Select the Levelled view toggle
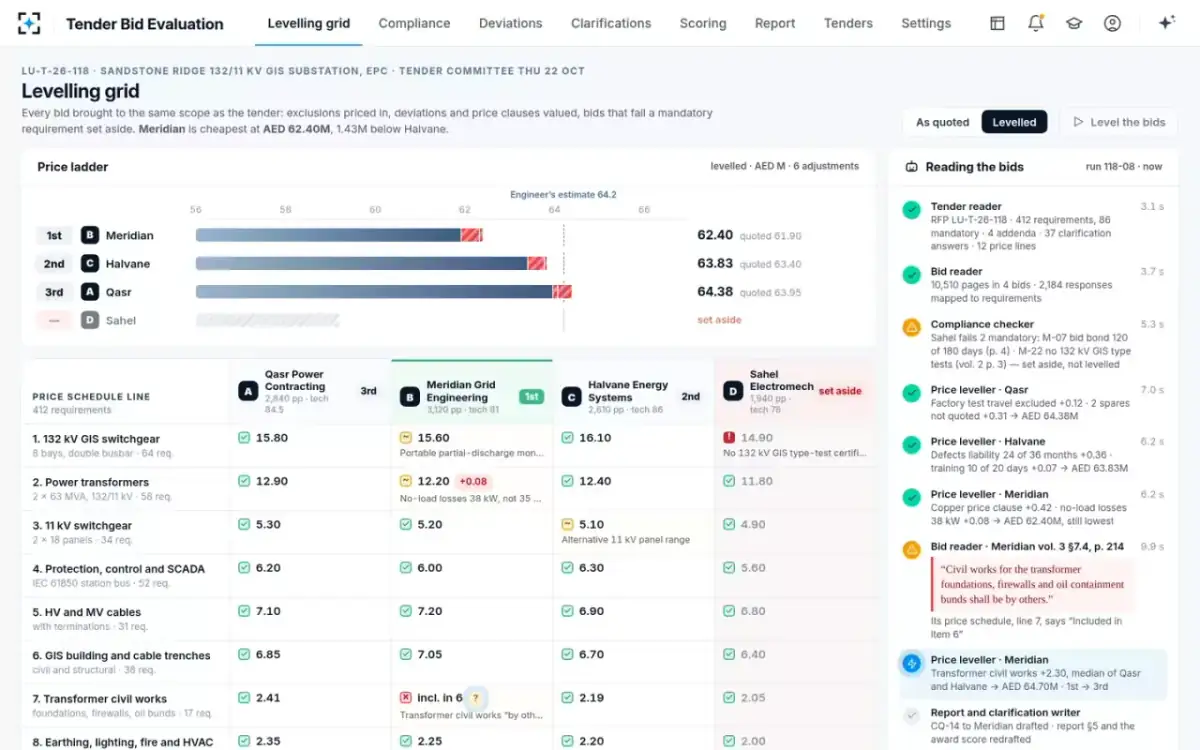This screenshot has width=1200, height=750. pyautogui.click(x=1014, y=122)
